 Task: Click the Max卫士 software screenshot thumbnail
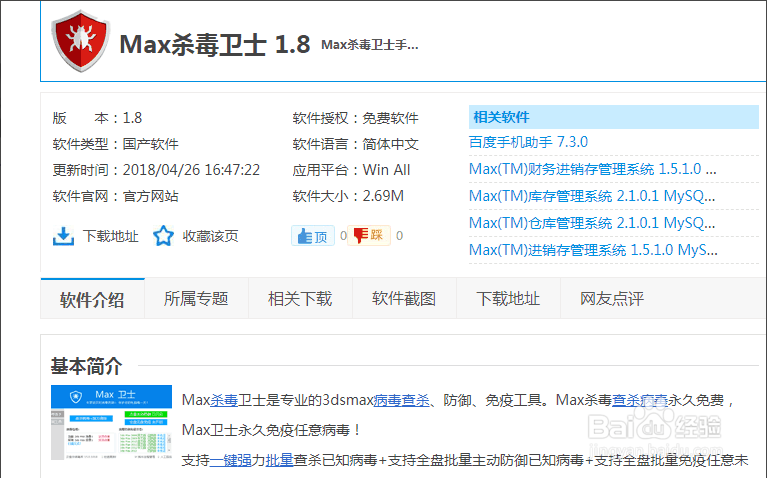tap(112, 423)
